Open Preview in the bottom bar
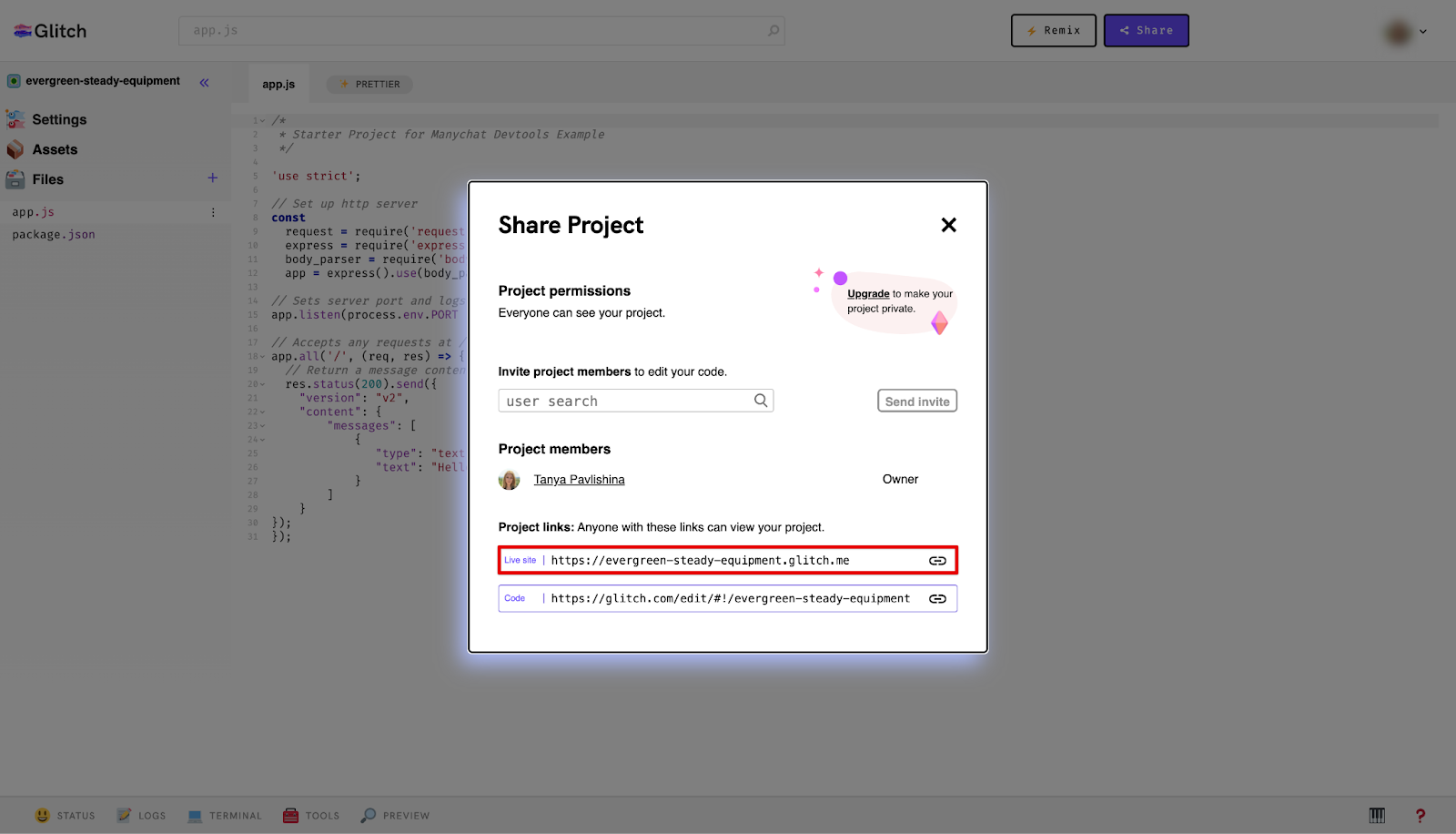 coord(395,816)
